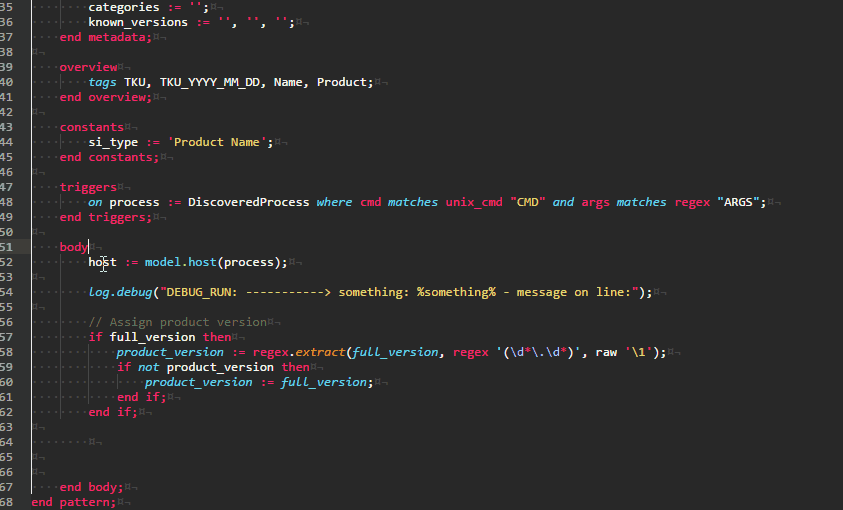Click the "ARGS" string literal
This screenshot has height=510, width=843.
tap(738, 203)
